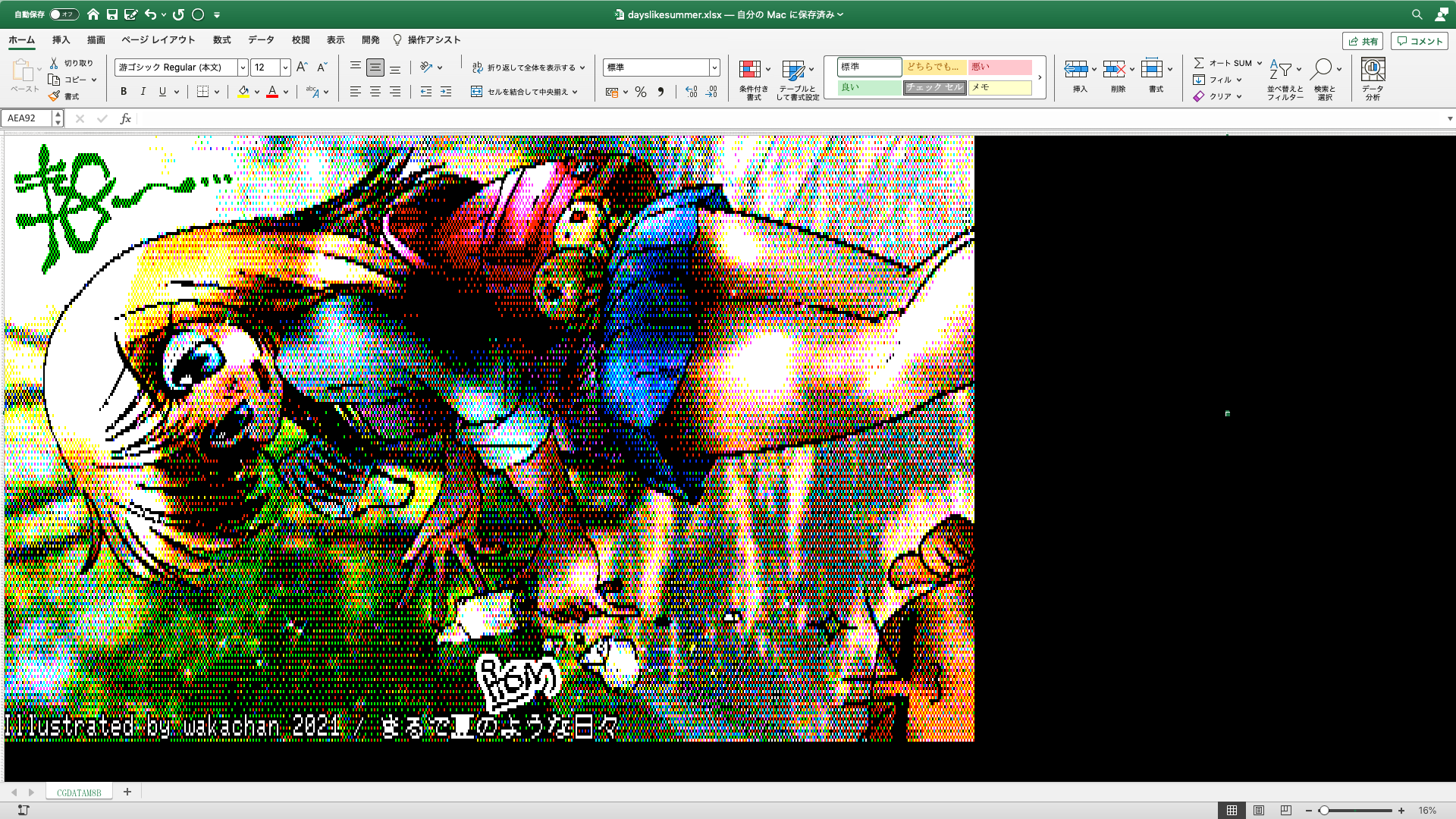This screenshot has height=819, width=1456.
Task: Open font name dropdown
Action: coord(243,67)
